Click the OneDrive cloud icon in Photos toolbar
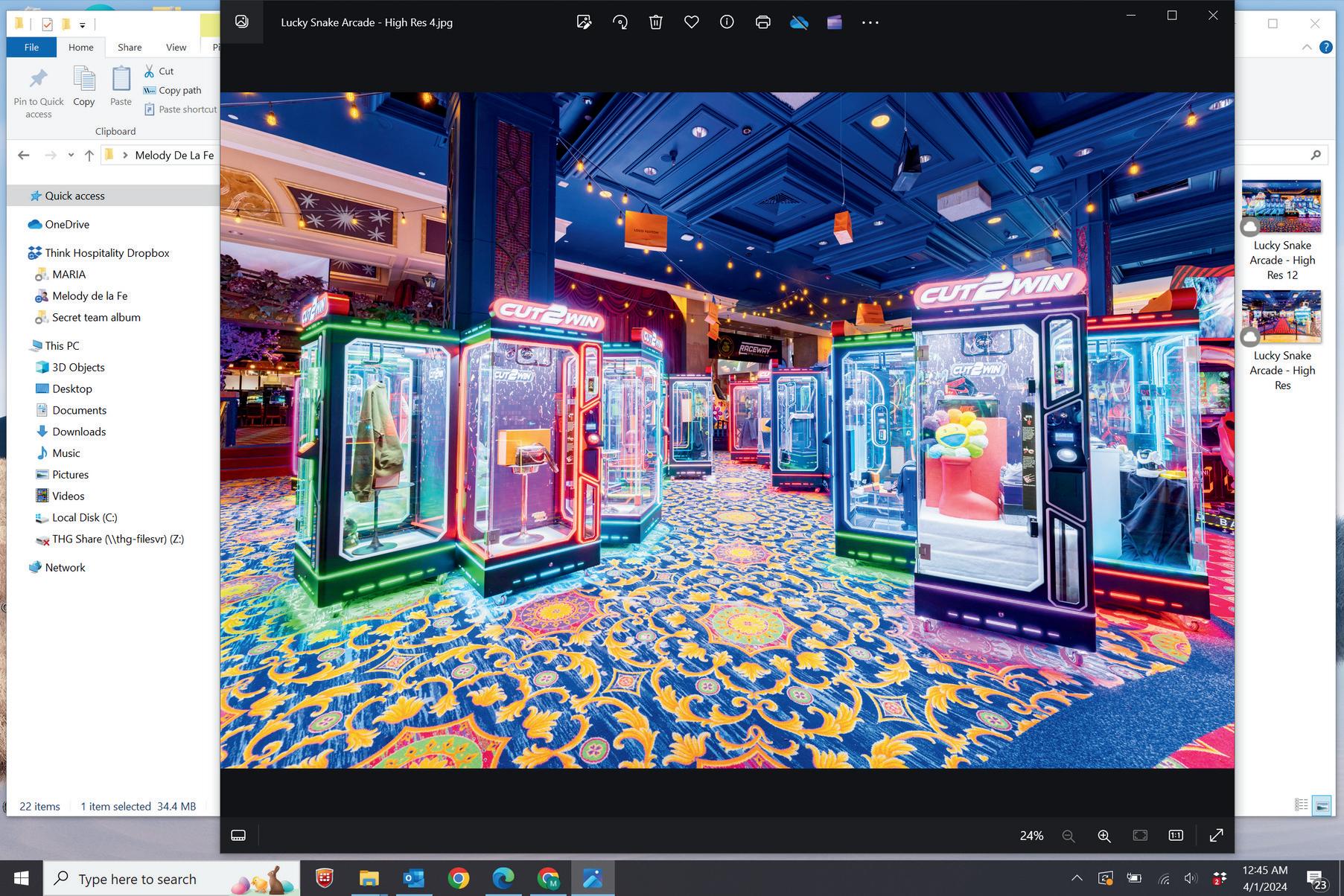 pos(799,22)
